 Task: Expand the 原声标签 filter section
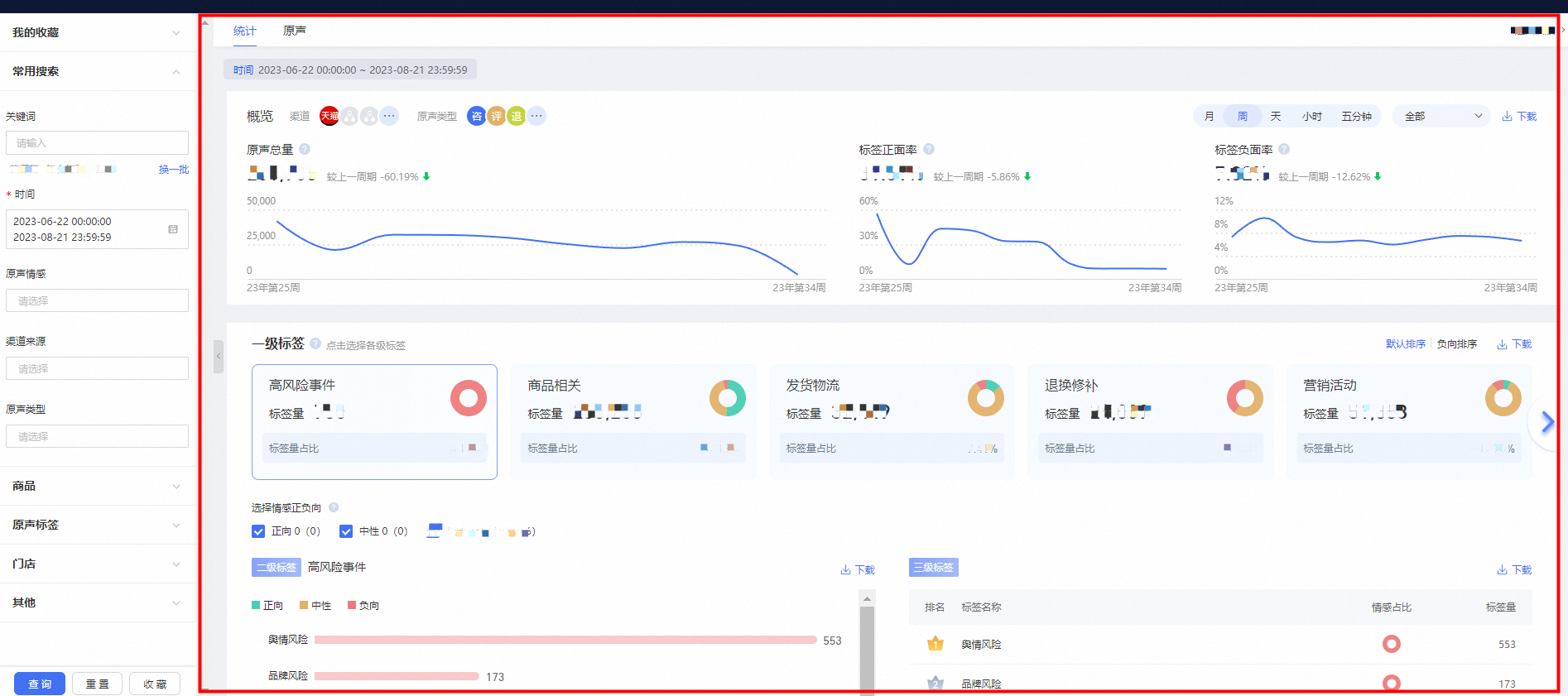click(x=98, y=525)
